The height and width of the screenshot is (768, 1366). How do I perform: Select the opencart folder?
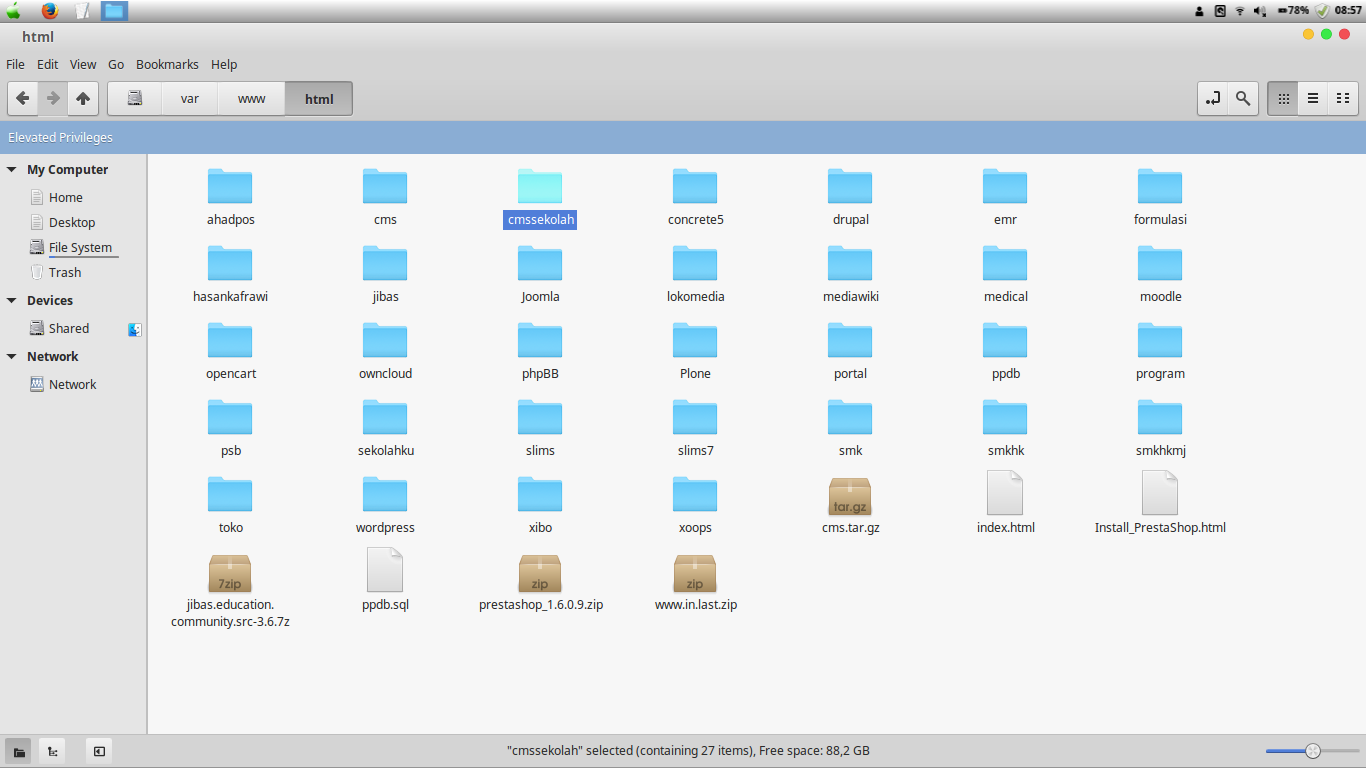coord(230,352)
